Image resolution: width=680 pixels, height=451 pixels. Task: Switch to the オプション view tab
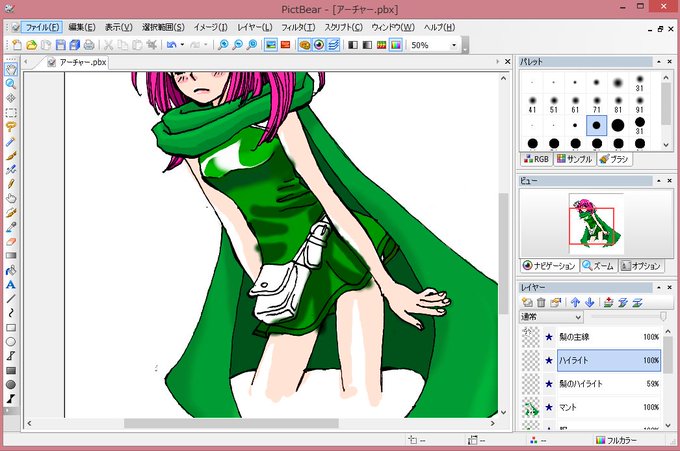point(641,266)
